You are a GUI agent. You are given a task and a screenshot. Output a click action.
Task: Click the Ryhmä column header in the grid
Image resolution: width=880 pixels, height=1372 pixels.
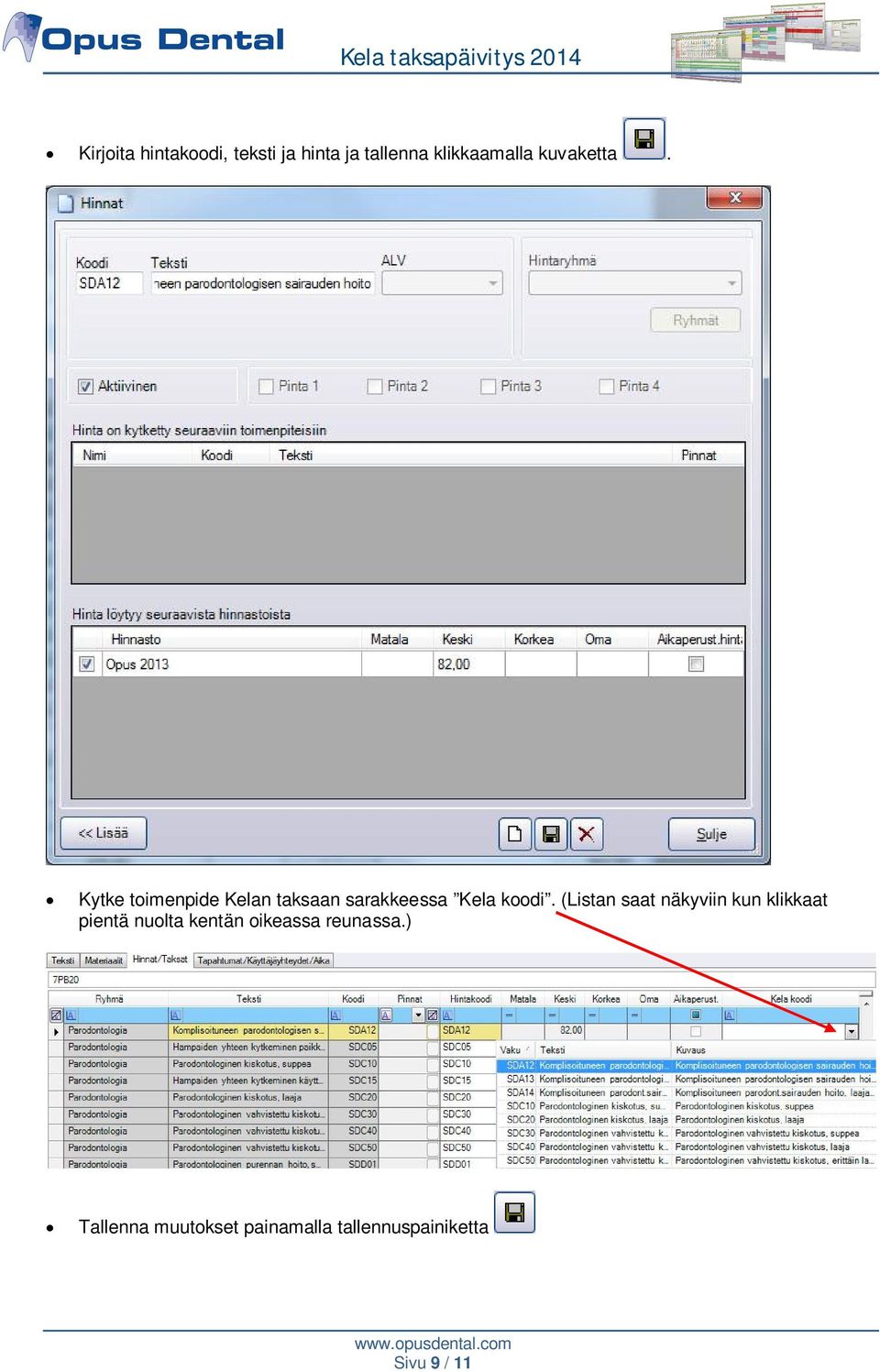(x=109, y=999)
